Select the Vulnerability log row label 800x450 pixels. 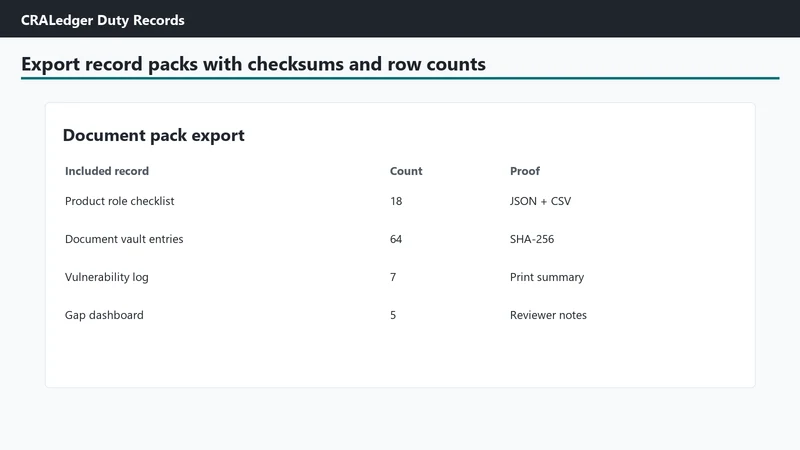(107, 277)
